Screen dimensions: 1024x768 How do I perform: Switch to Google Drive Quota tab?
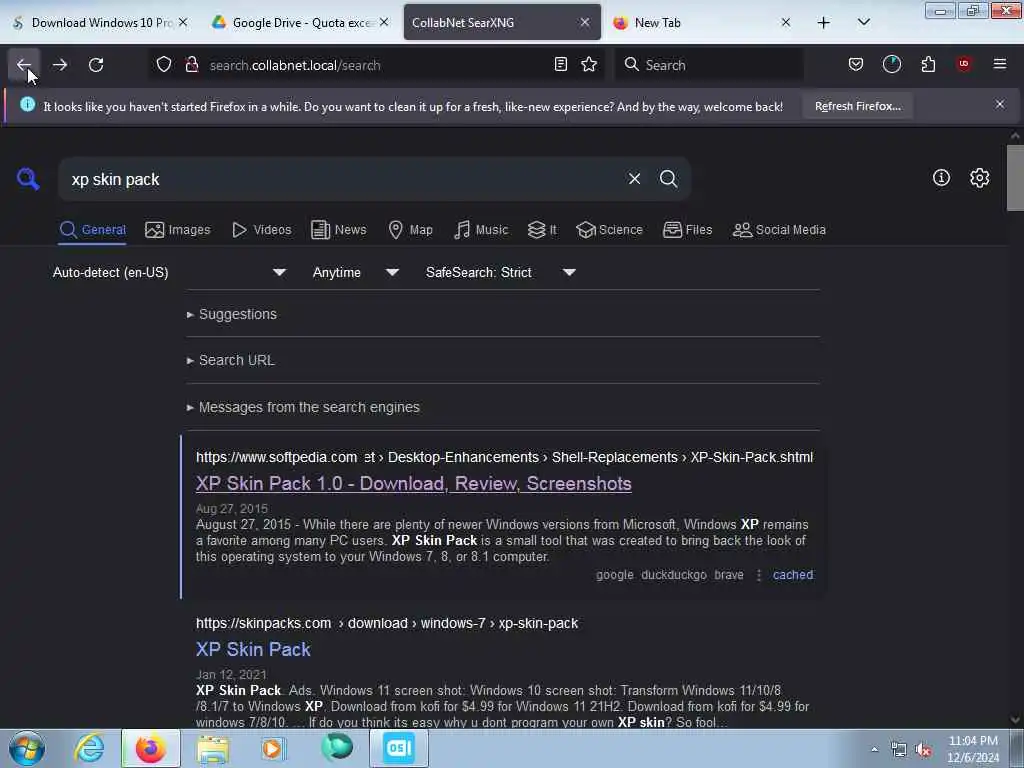click(300, 23)
